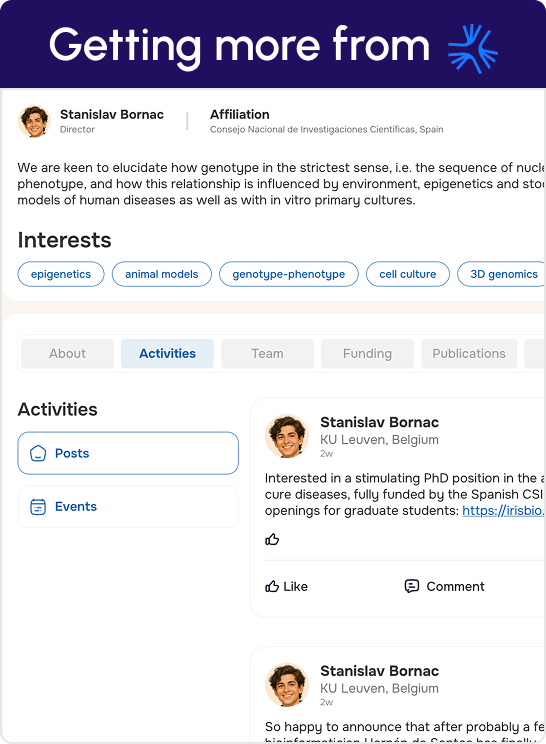Open Stanislav Bornac's header profile photo
The image size is (546, 744).
34,121
